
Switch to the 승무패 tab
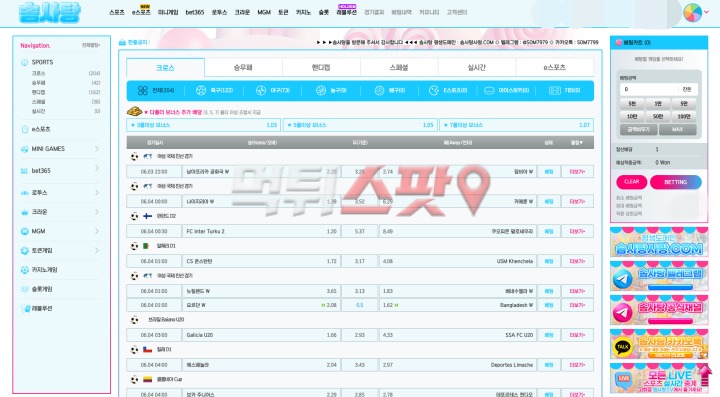click(x=243, y=67)
